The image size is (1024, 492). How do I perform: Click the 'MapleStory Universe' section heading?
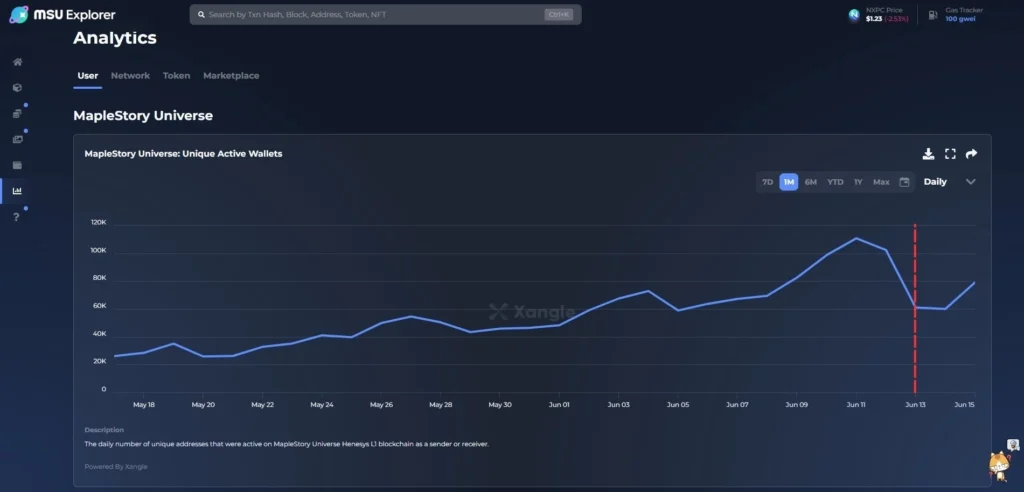pyautogui.click(x=143, y=116)
